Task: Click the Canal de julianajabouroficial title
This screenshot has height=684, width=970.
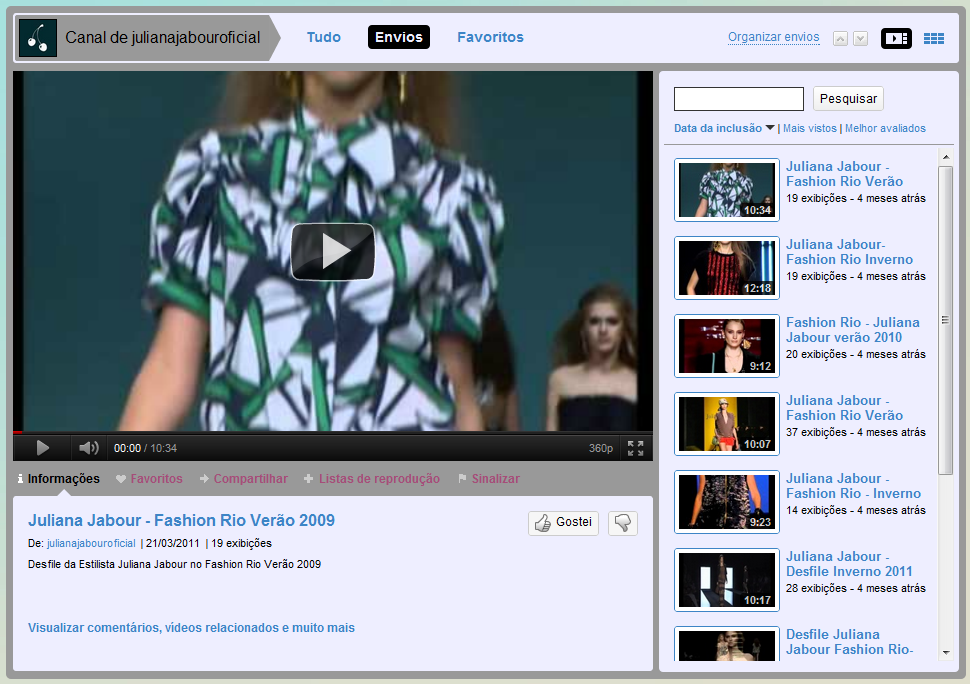Action: 163,38
